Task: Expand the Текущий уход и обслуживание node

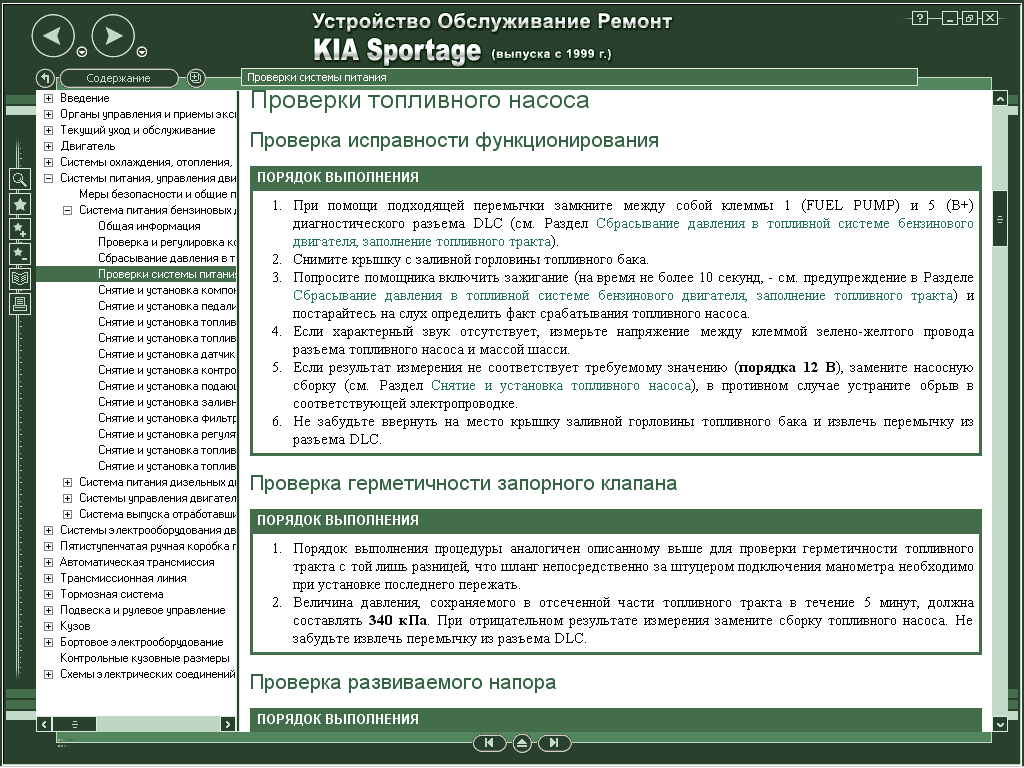Action: [x=48, y=130]
